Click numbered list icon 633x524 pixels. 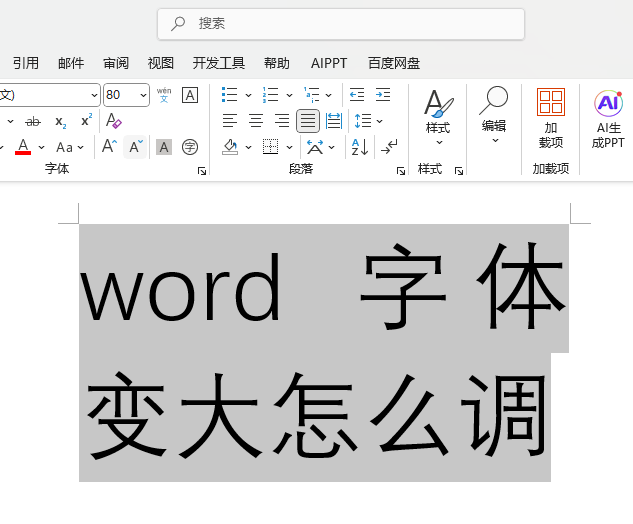tap(270, 95)
